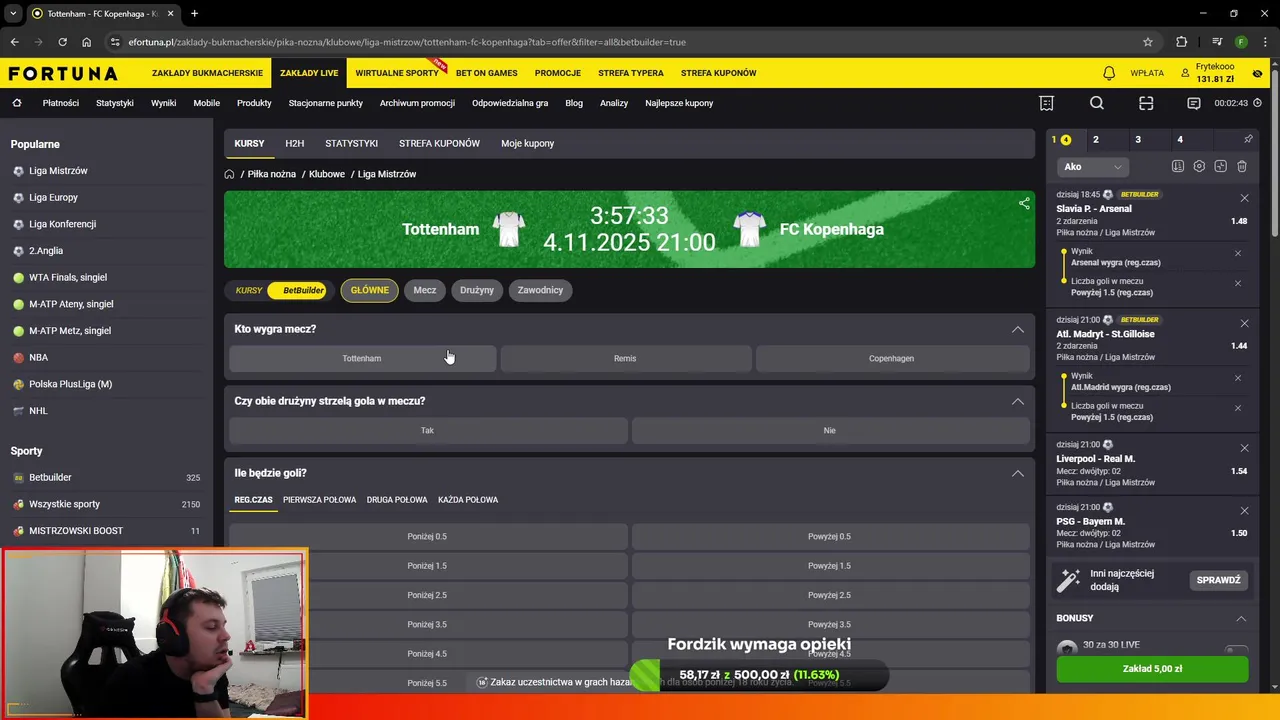Remove Atl.Madrid wygra selection from betslip
1280x720 pixels.
click(x=1238, y=378)
